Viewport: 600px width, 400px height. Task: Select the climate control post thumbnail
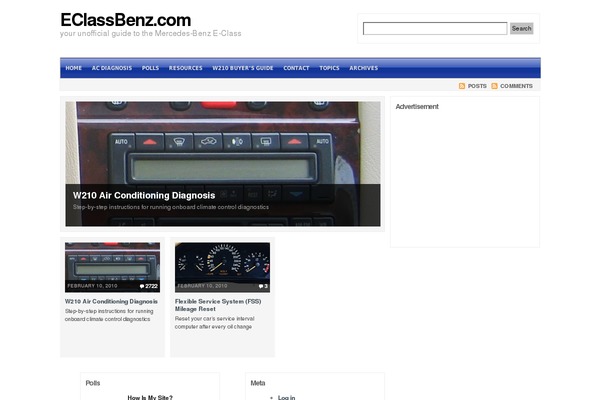pos(112,266)
